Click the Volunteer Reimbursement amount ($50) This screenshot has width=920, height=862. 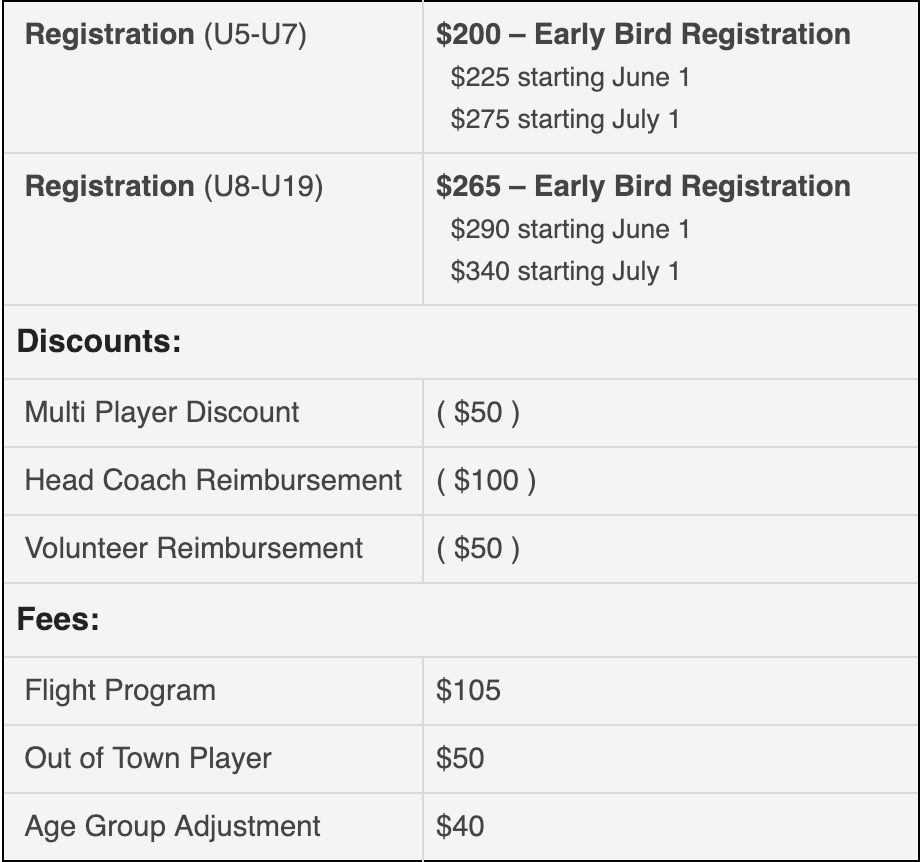tap(478, 548)
